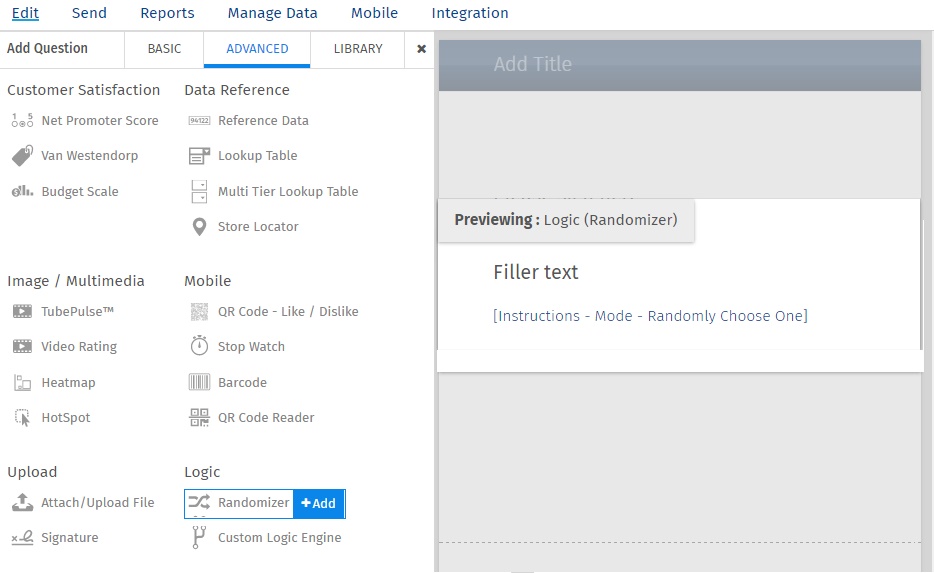The height and width of the screenshot is (573, 934).
Task: Click the Instructions Mode Randomly Choose One link
Action: point(650,316)
